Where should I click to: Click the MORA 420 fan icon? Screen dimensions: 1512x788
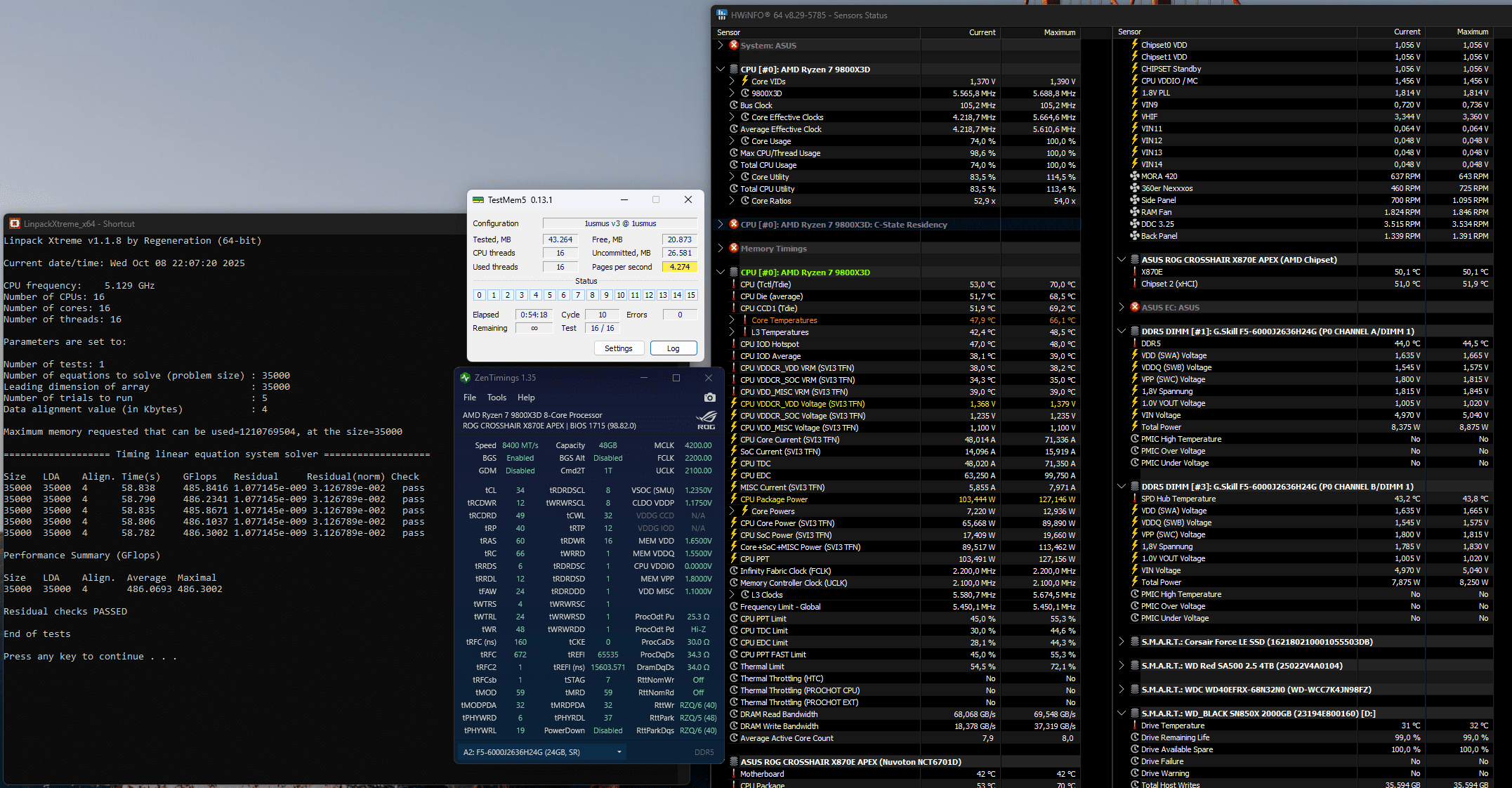[x=1134, y=176]
